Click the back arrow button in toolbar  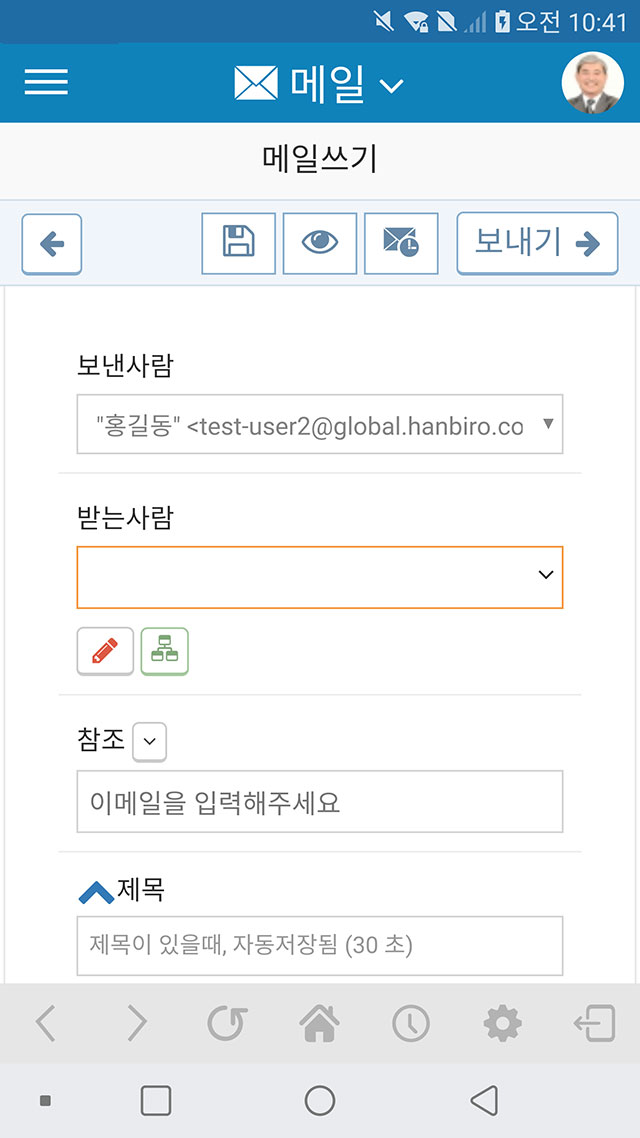click(52, 245)
